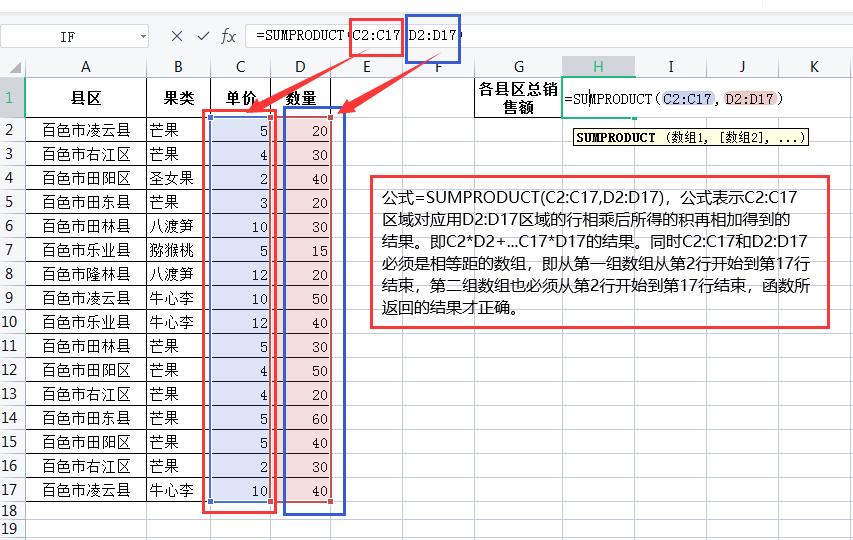Click cell 百色市乐业县 in row 10
Screen dimensions: 853x540
point(86,322)
